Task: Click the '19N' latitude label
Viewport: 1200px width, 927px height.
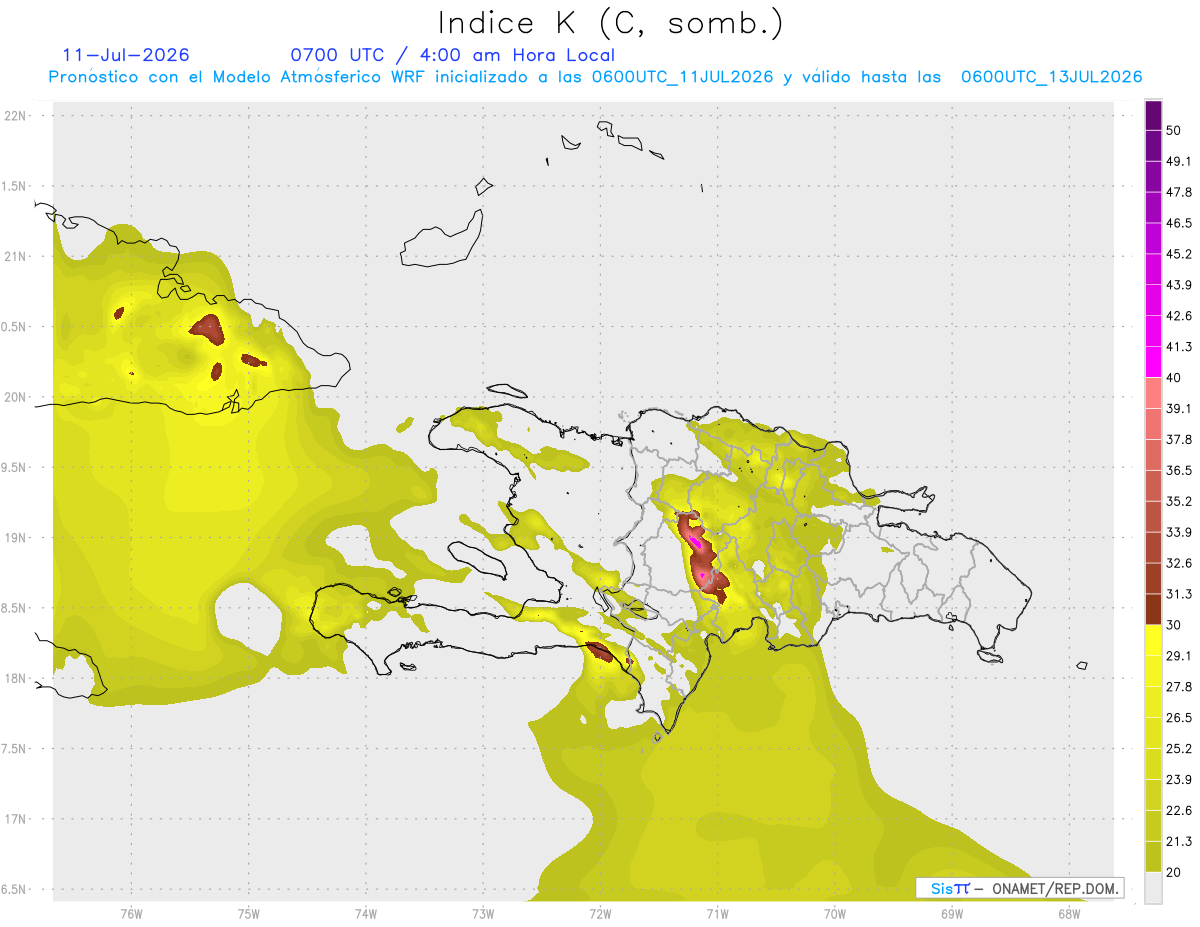Action: [x=17, y=538]
